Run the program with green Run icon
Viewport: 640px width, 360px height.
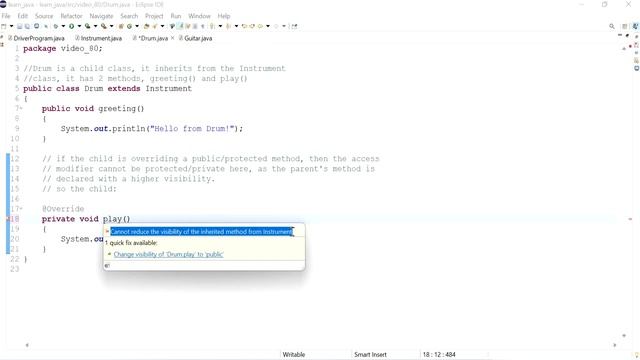click(x=71, y=26)
